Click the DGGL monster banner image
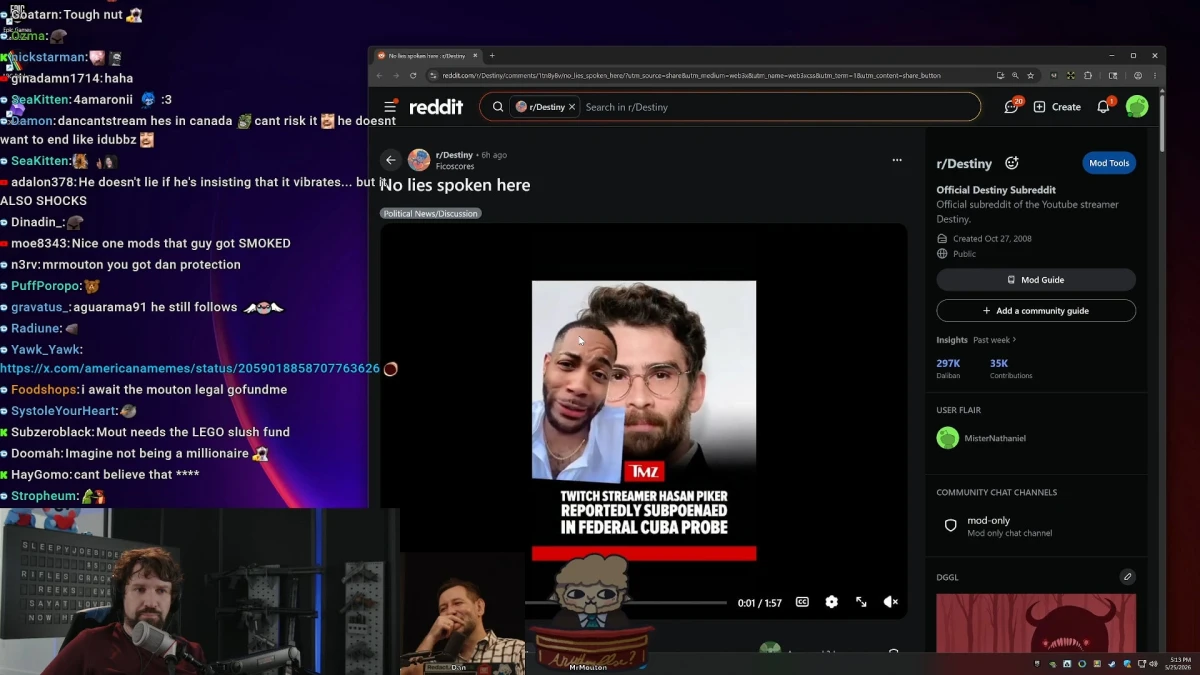The width and height of the screenshot is (1200, 675). (x=1036, y=623)
